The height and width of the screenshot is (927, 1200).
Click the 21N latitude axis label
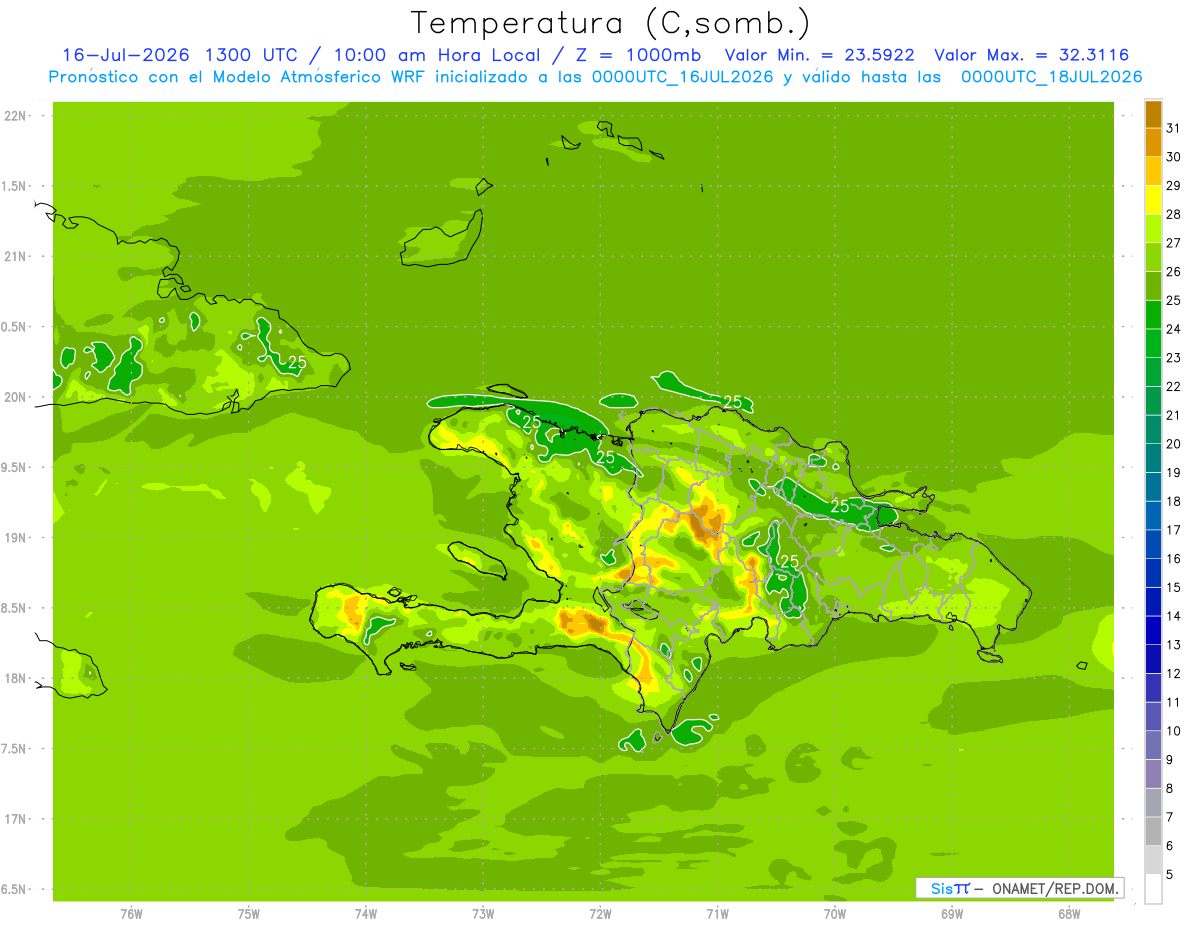tap(15, 257)
